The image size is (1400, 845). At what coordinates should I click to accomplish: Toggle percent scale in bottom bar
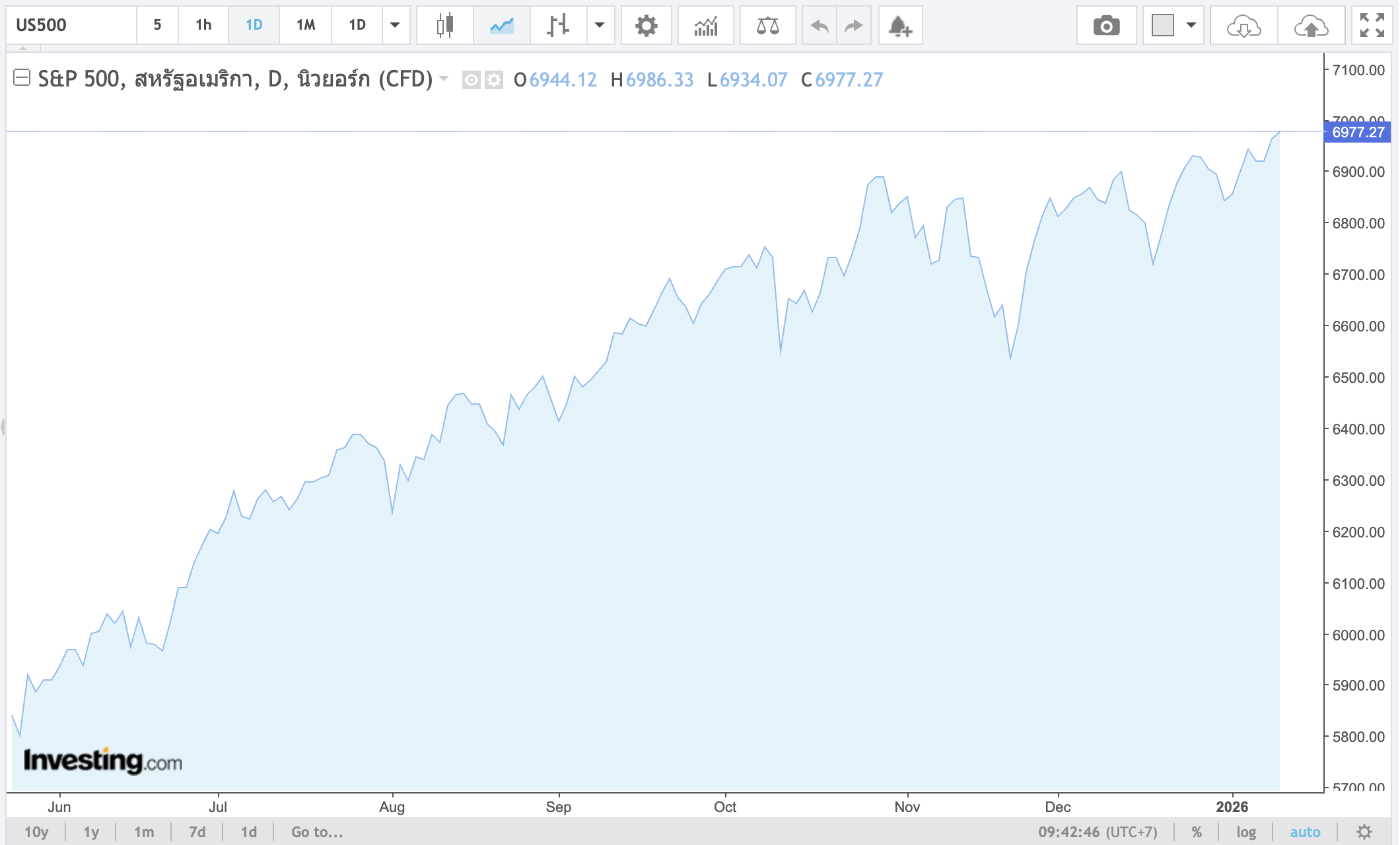(1197, 832)
